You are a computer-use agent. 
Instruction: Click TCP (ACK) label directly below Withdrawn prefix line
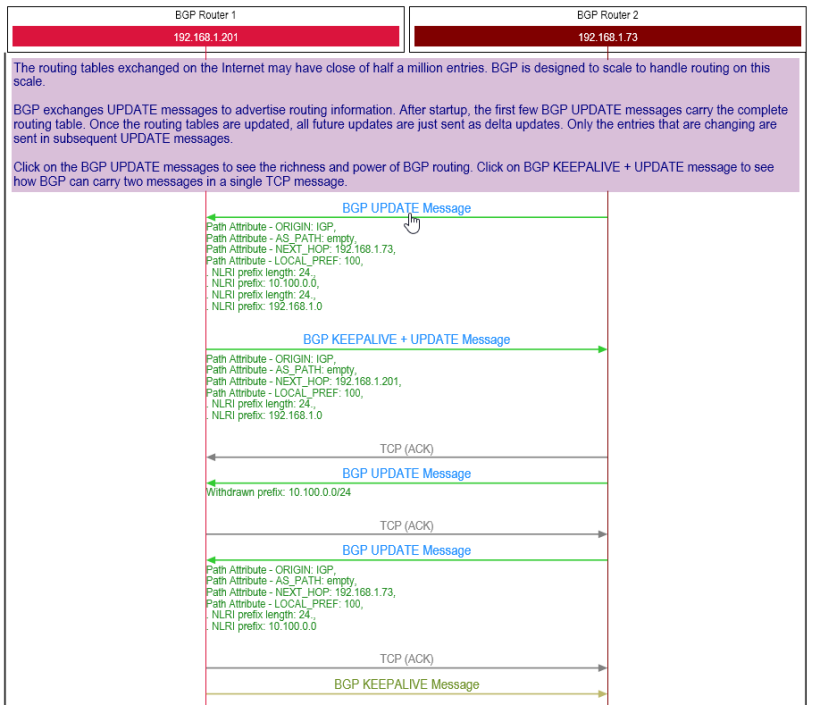pyautogui.click(x=406, y=526)
